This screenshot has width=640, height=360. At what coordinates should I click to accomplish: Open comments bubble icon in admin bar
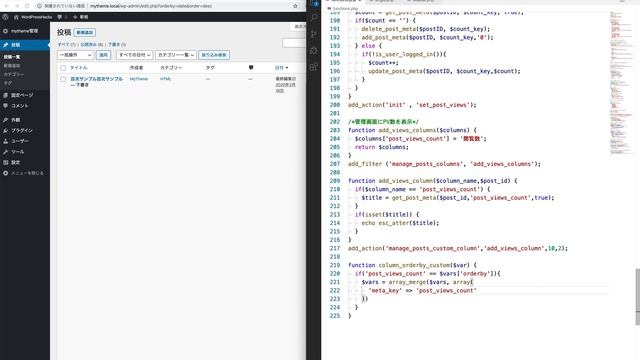coord(60,17)
